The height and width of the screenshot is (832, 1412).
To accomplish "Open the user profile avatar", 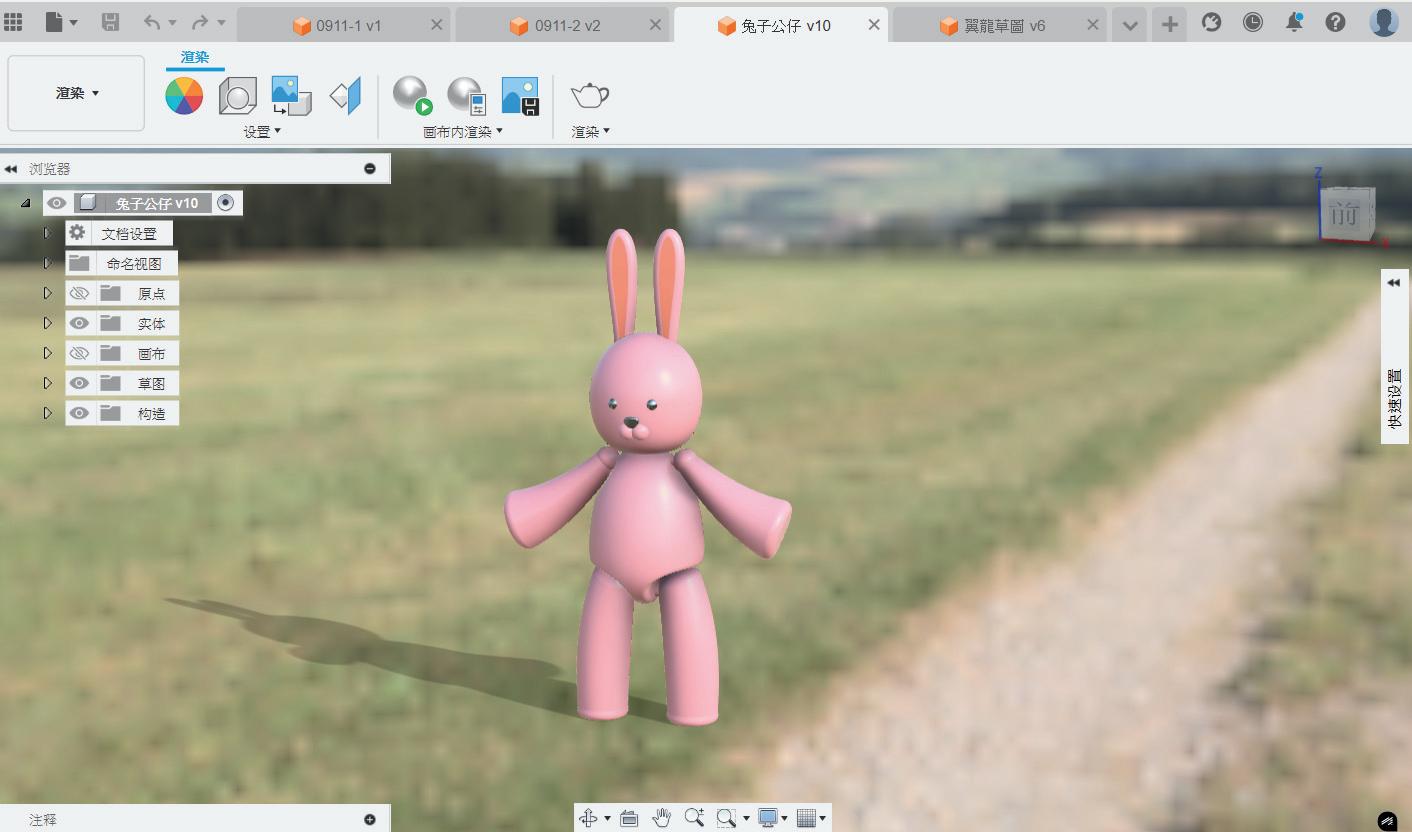I will [1384, 21].
